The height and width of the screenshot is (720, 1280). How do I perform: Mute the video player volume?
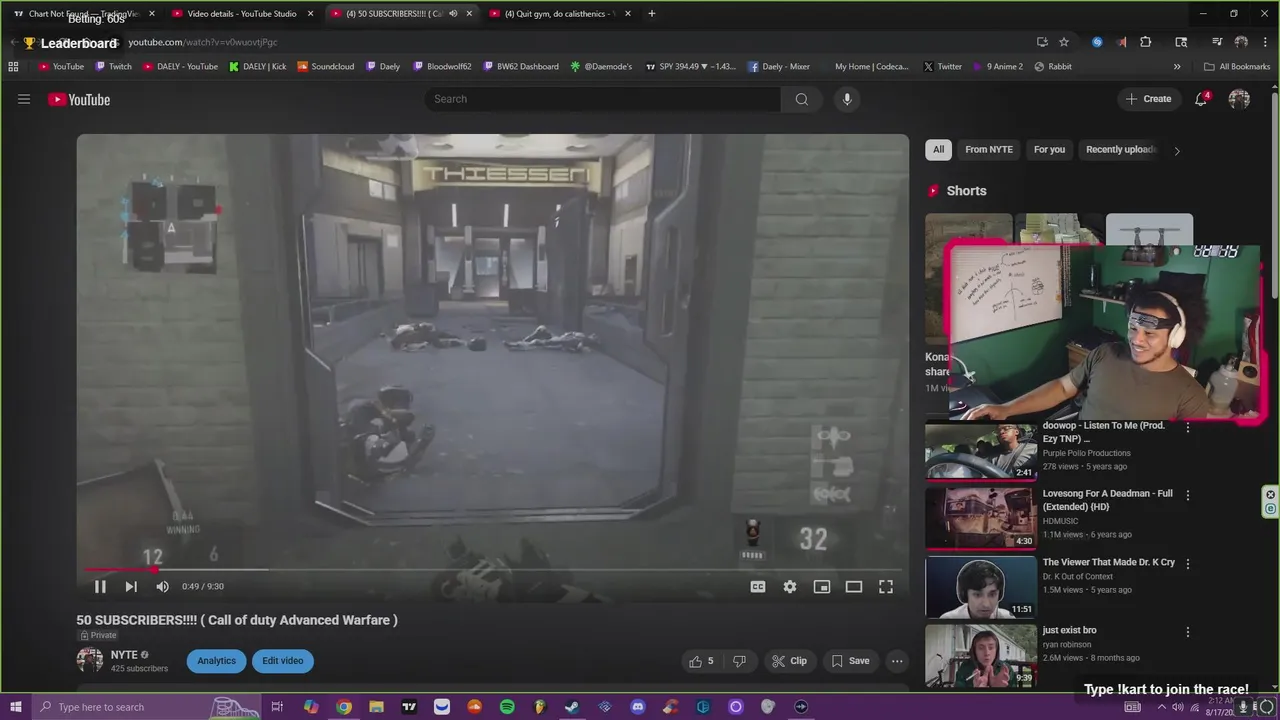tap(162, 587)
